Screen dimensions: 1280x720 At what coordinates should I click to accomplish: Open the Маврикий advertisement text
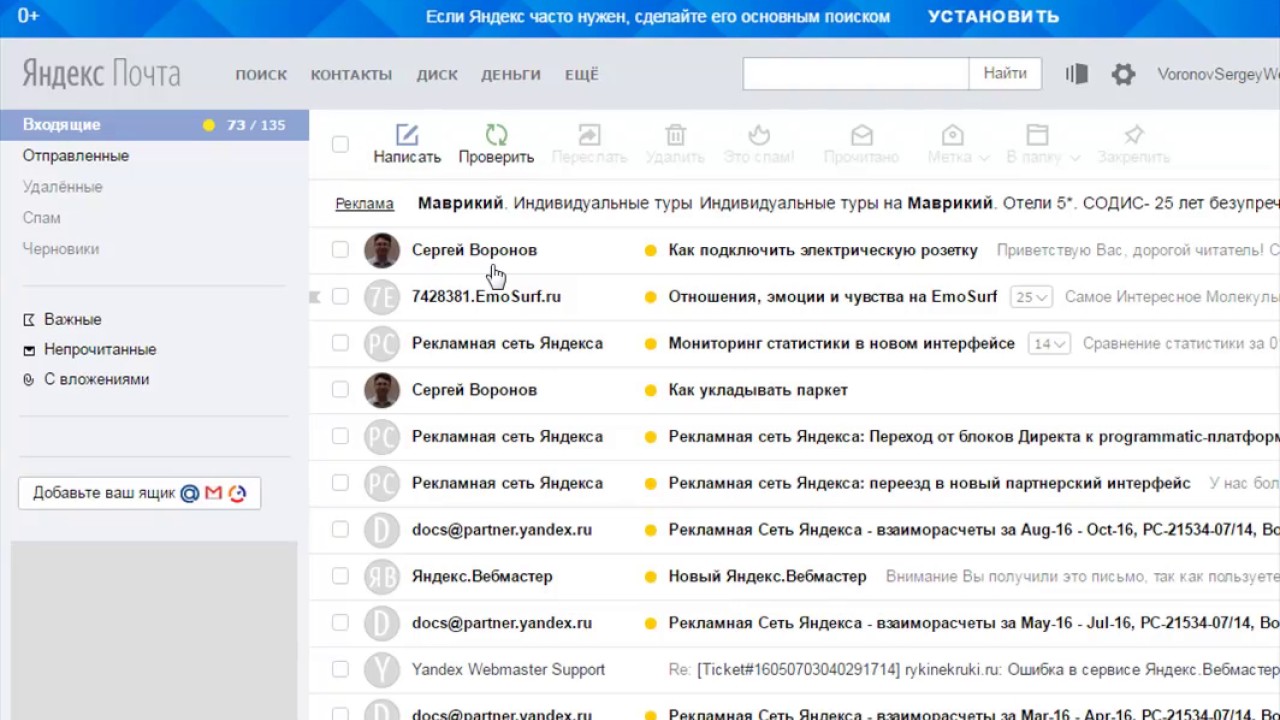click(848, 203)
